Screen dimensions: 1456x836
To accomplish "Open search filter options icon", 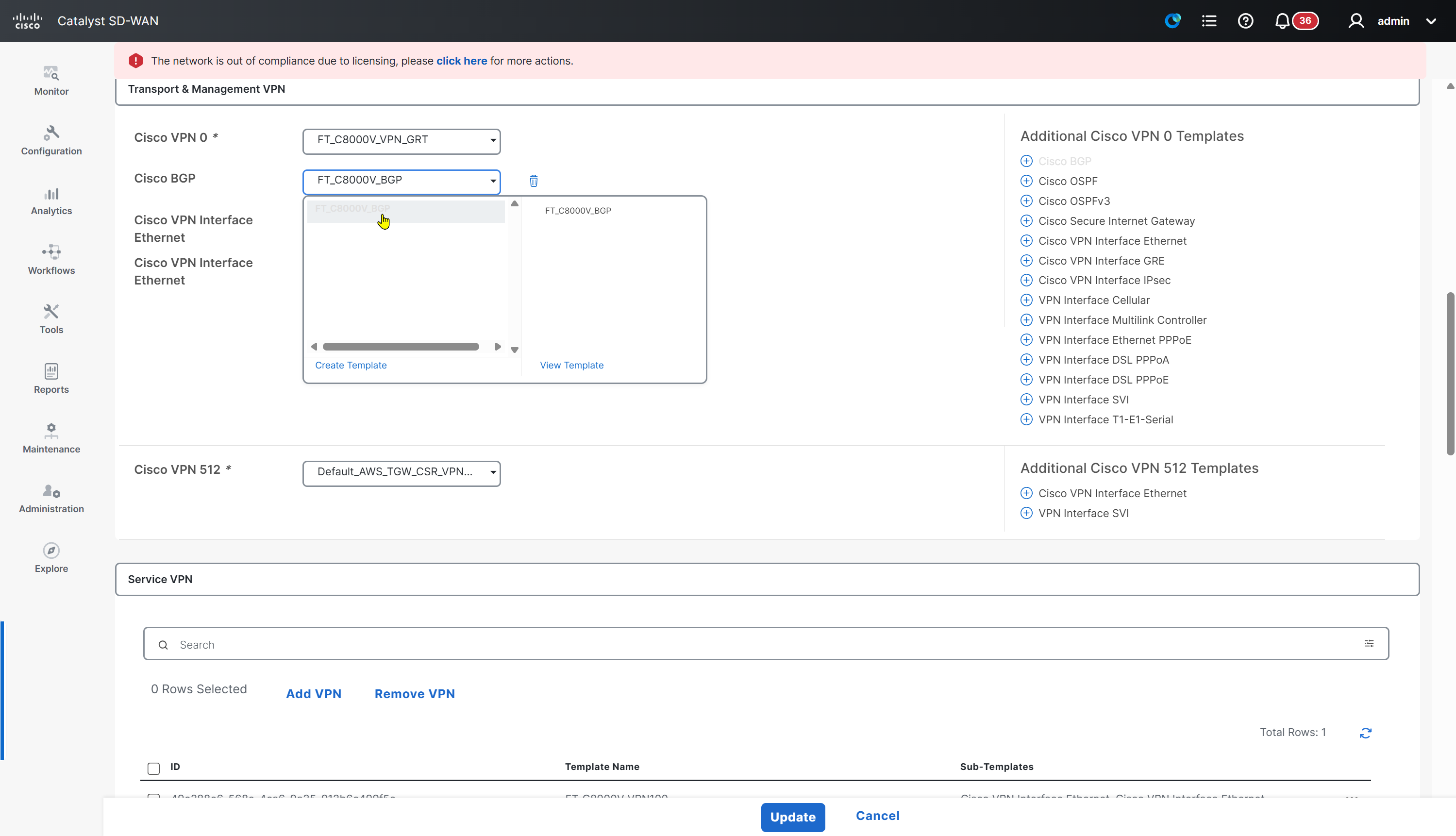I will click(x=1369, y=644).
